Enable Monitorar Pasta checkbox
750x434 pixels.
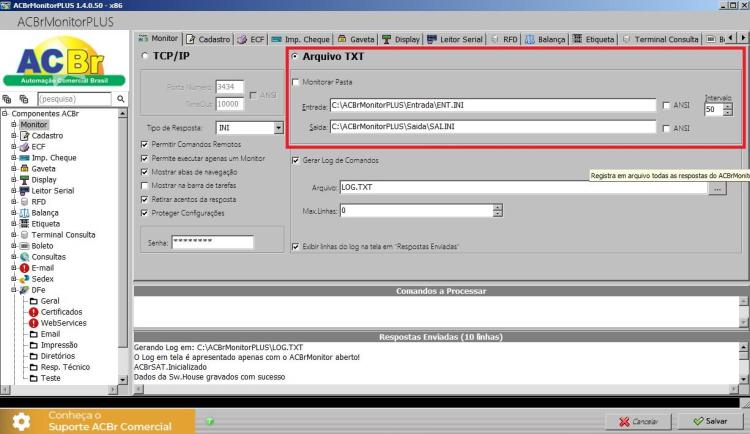coord(296,82)
